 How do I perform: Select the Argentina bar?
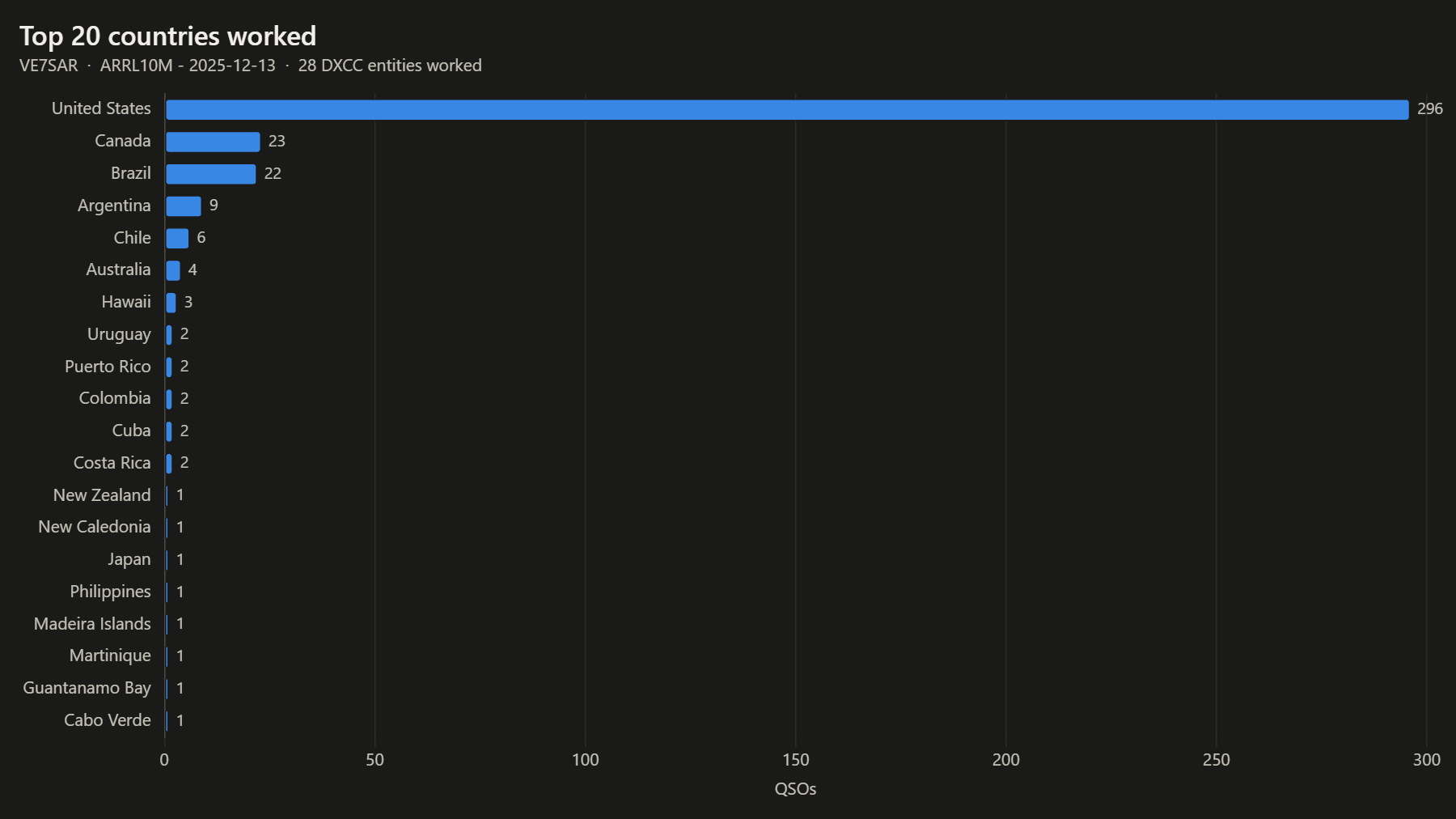[184, 206]
